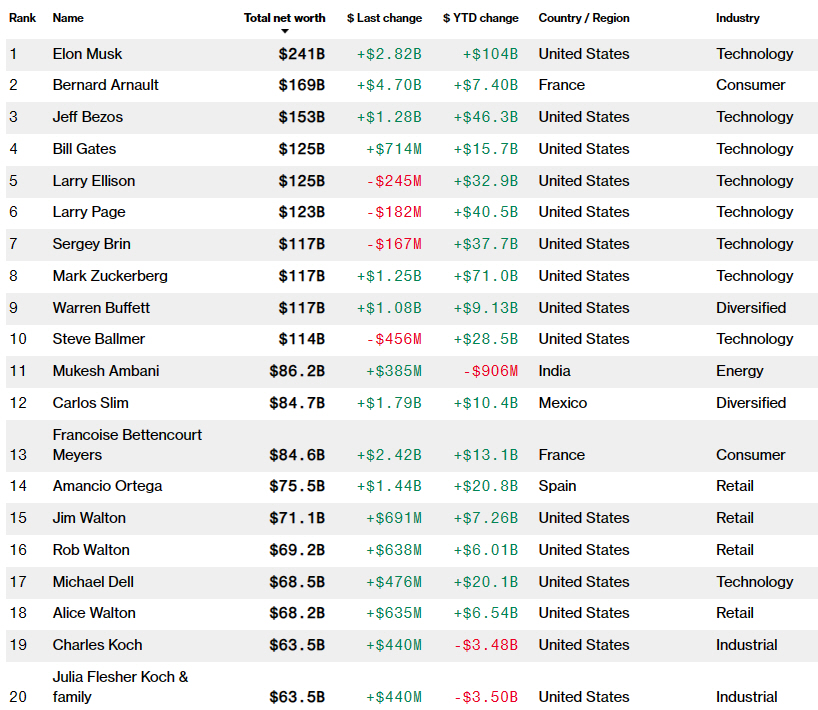
Task: Open Mukesh Ambani's entry
Action: pyautogui.click(x=106, y=371)
